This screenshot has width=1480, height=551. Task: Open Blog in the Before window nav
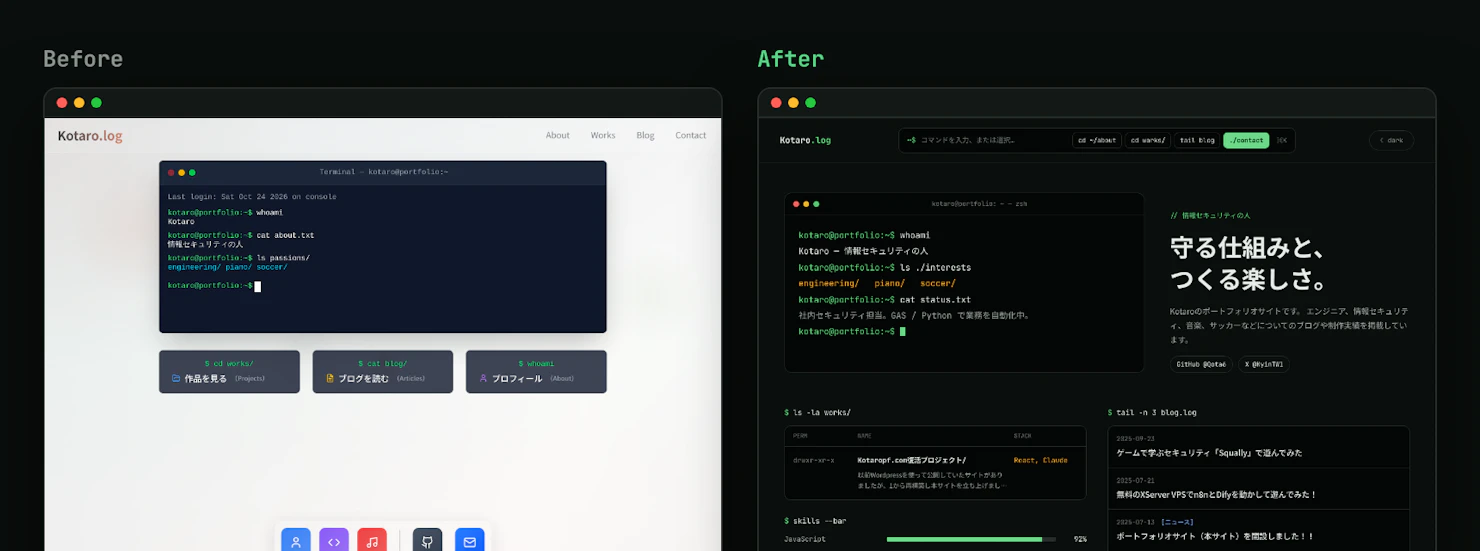[x=645, y=135]
